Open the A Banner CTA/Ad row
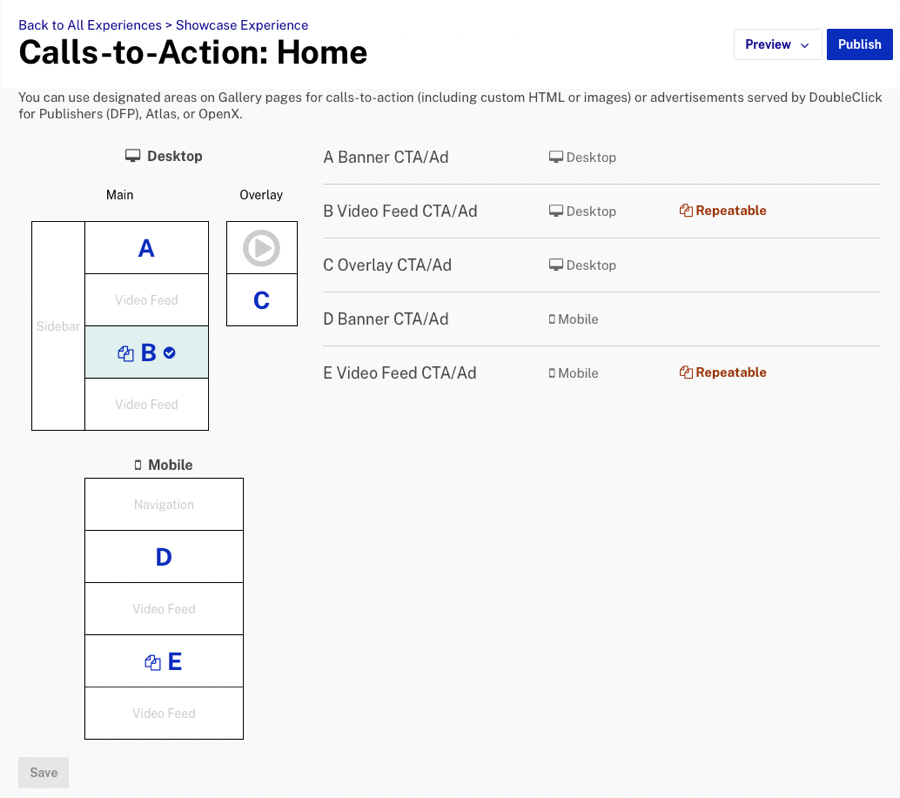 (601, 157)
